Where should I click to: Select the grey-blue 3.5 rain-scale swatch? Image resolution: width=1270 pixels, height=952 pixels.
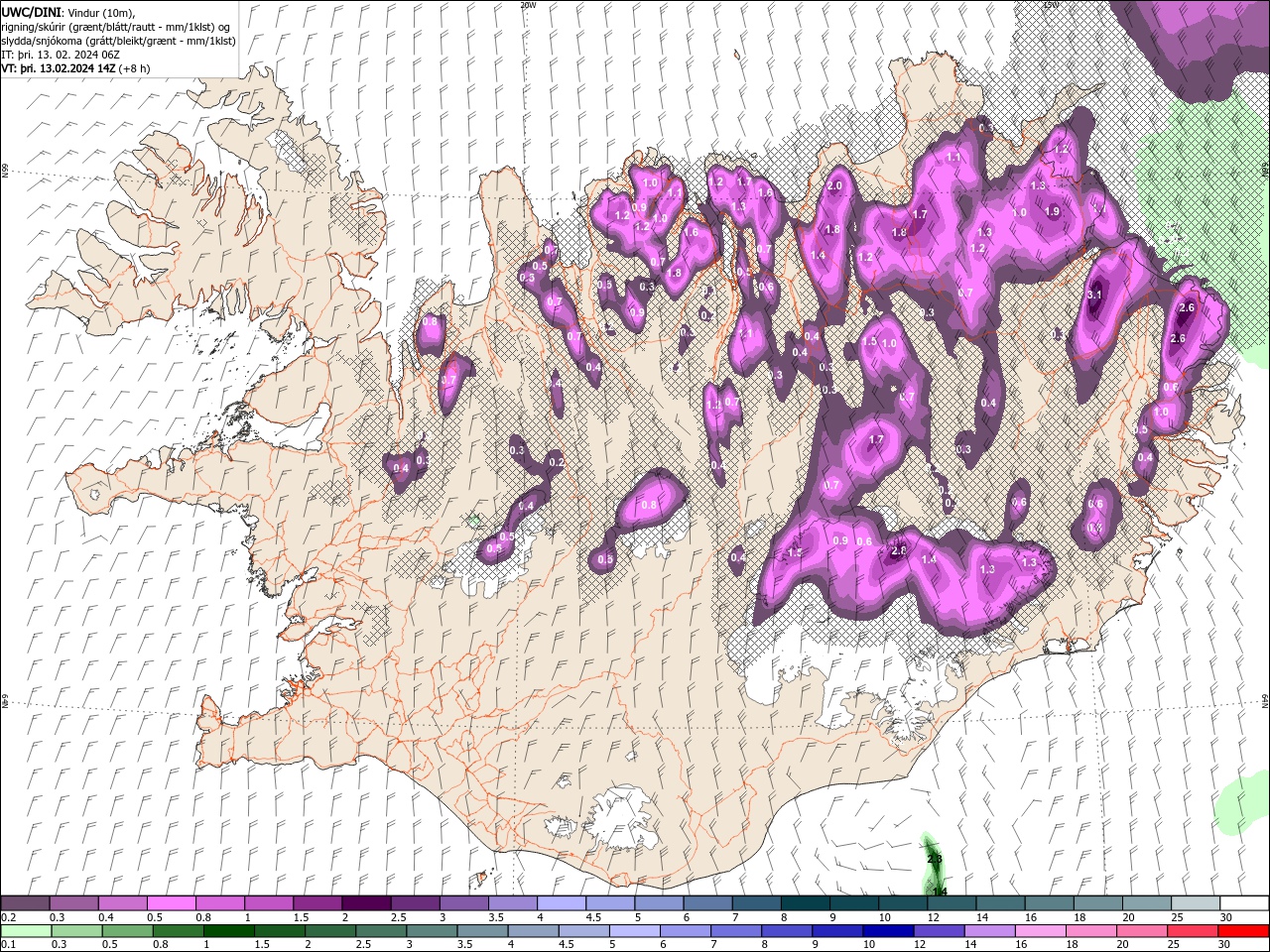click(x=480, y=931)
